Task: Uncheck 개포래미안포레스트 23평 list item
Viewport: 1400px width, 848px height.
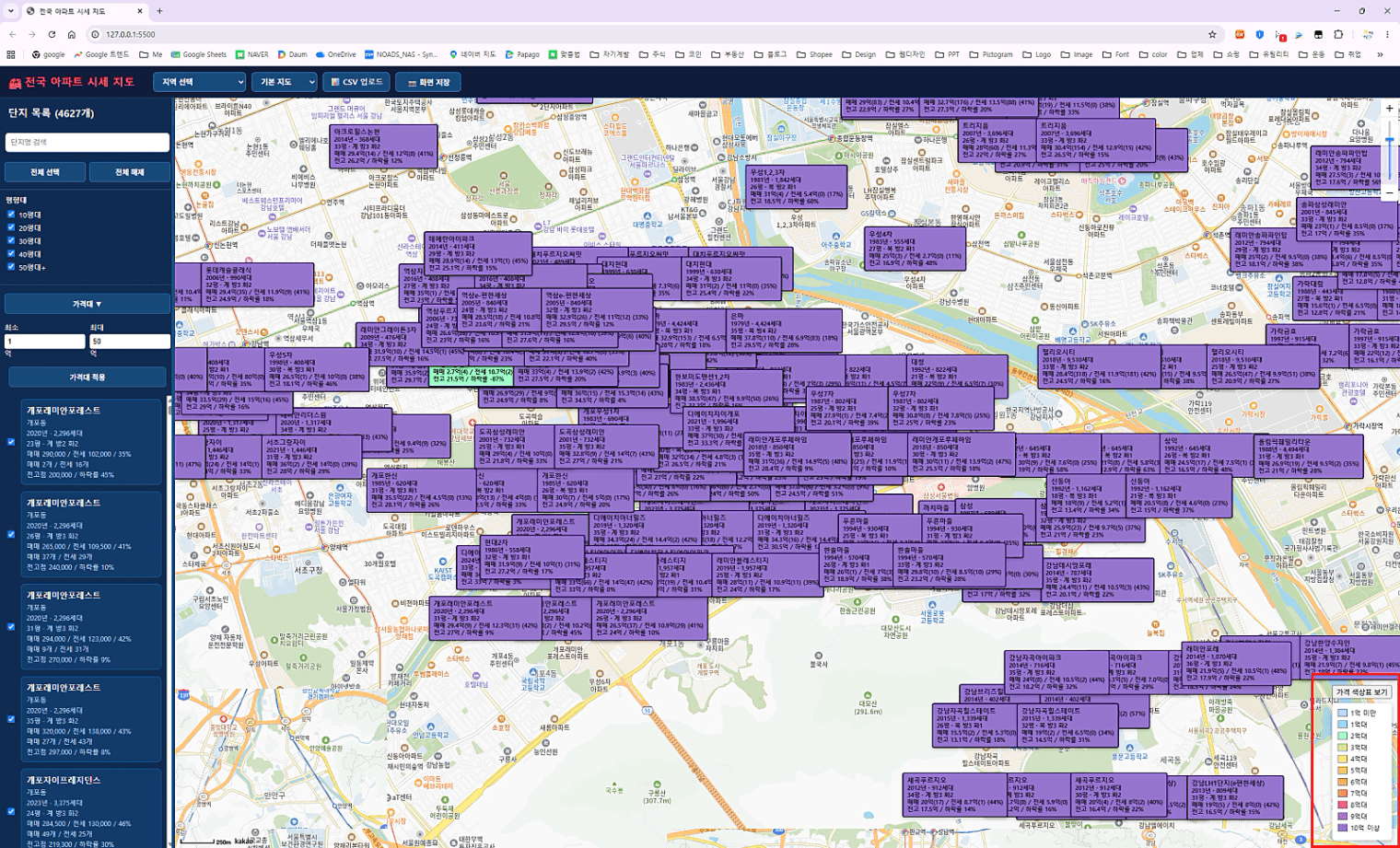Action: point(11,442)
